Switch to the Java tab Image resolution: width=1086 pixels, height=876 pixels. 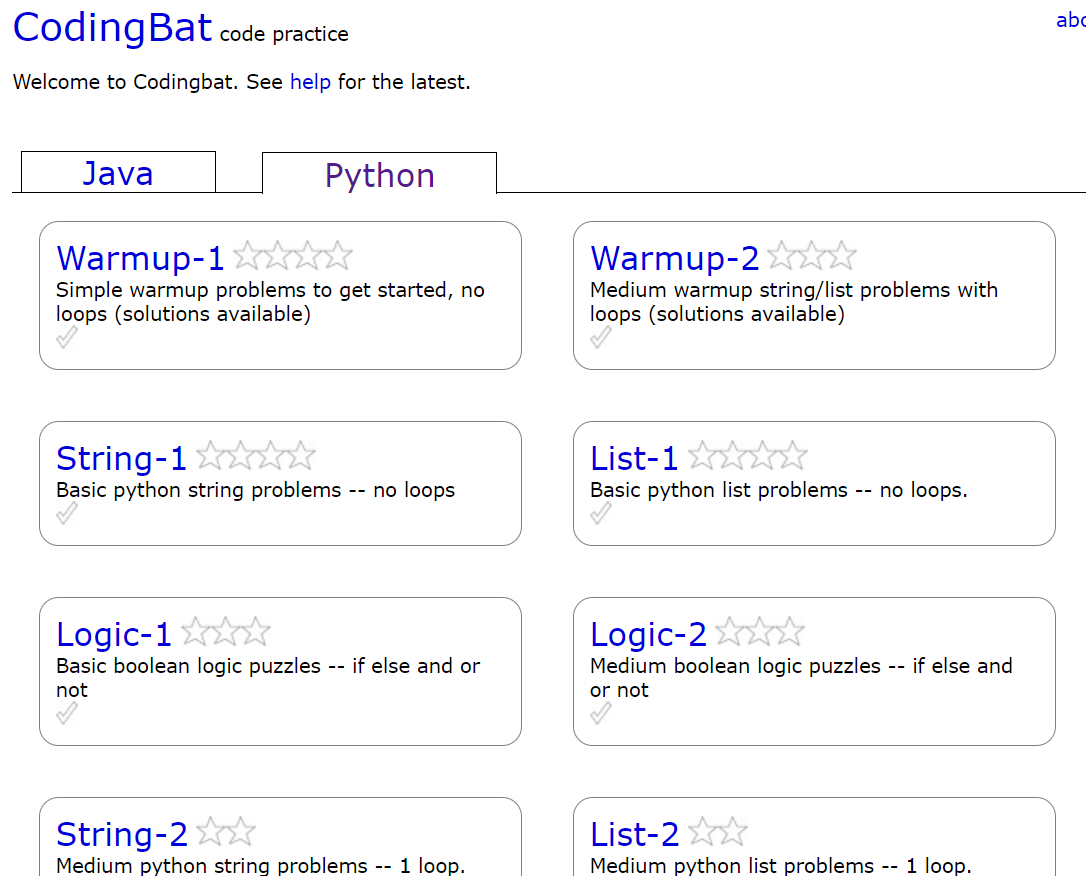pyautogui.click(x=117, y=172)
